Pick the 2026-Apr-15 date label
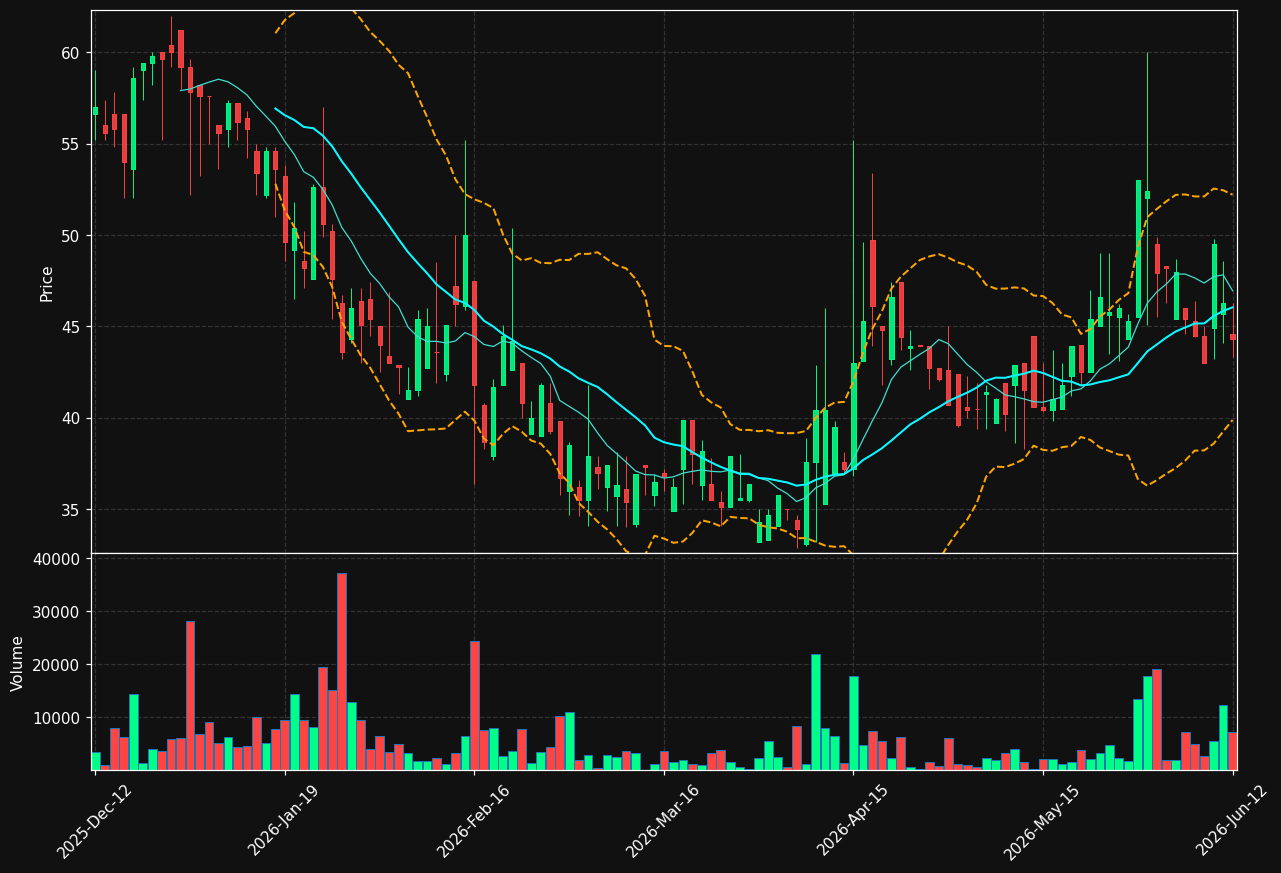The height and width of the screenshot is (873, 1281). [x=854, y=820]
